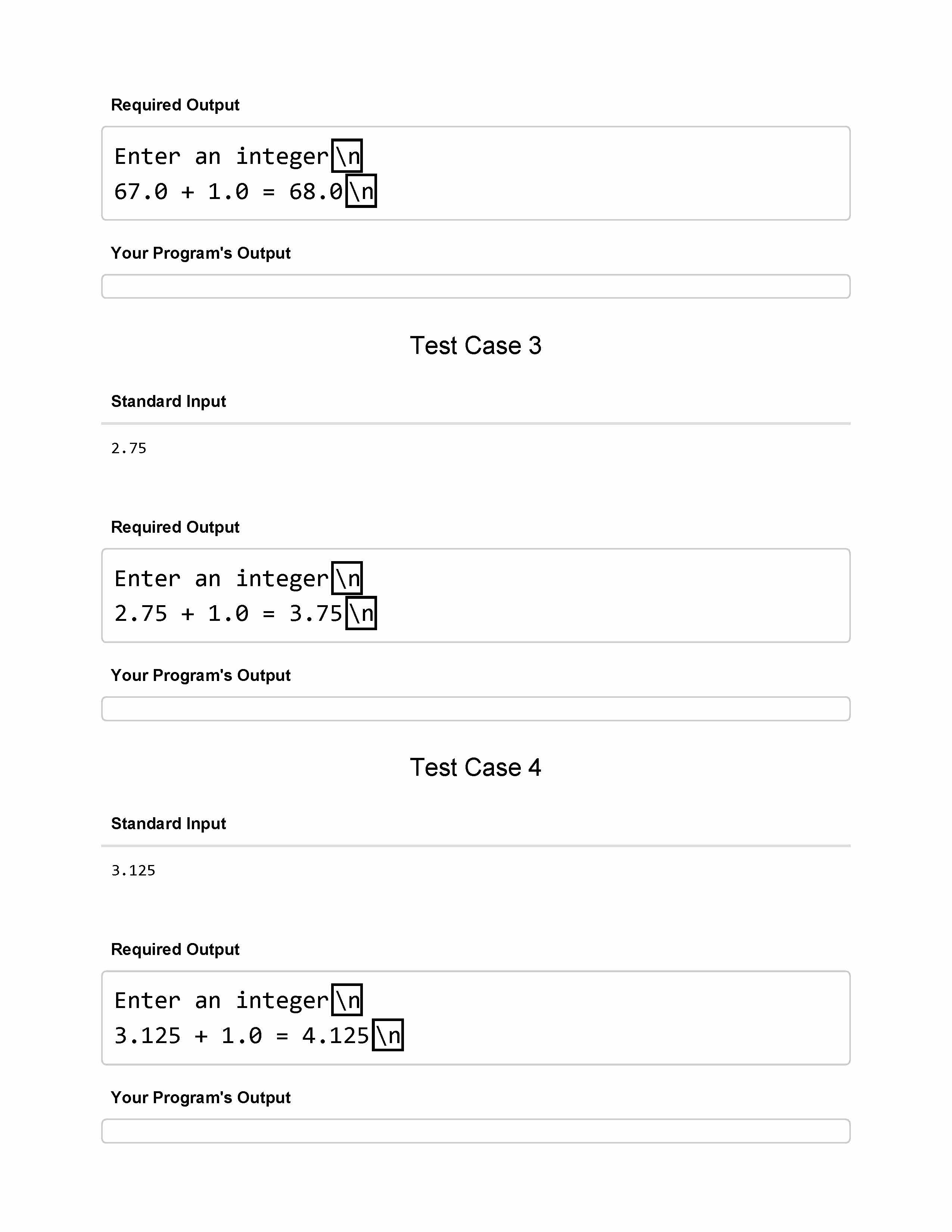Click the boxed newline marker after 68.0
Screen dimensions: 952x1232
pos(361,192)
